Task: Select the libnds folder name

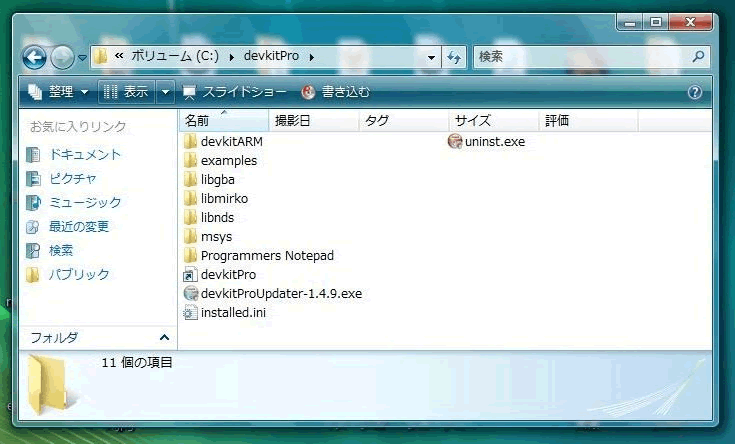Action: point(217,218)
